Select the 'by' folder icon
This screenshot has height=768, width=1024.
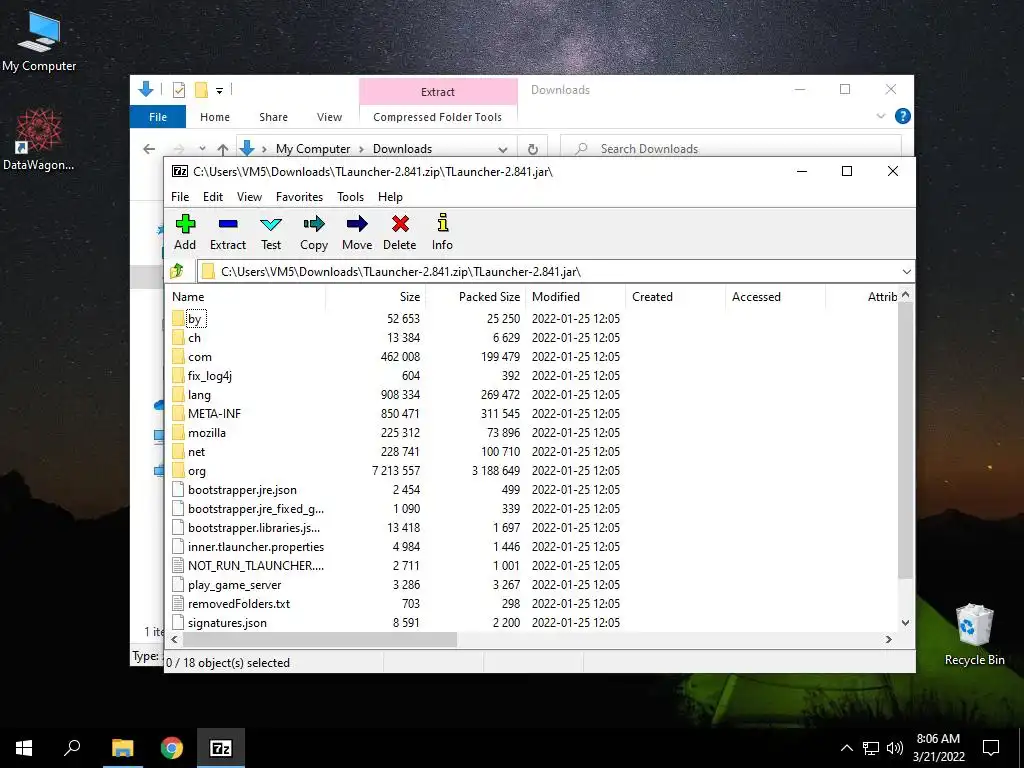(x=178, y=319)
